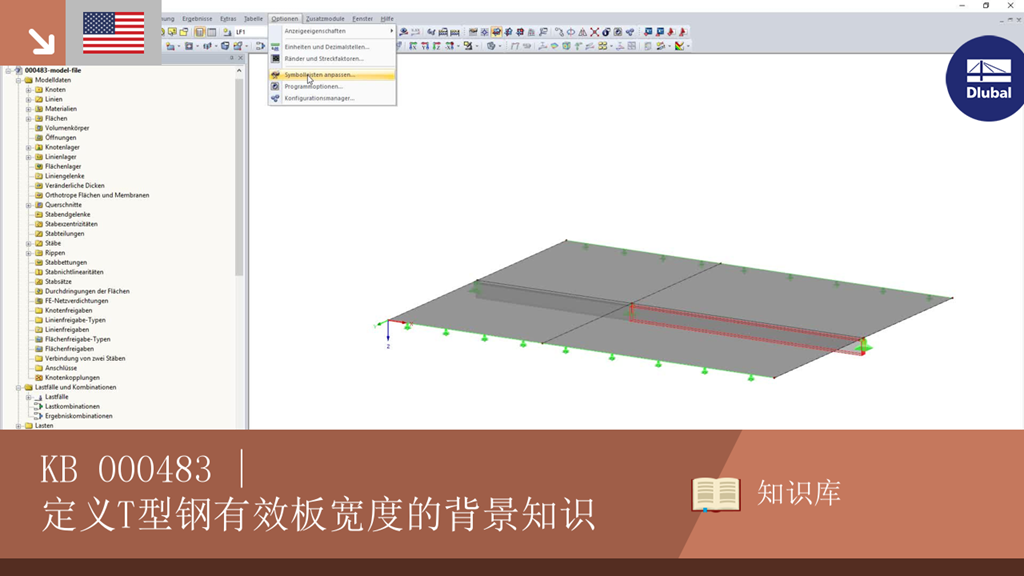Expand the Stäbe tree node

[29, 244]
